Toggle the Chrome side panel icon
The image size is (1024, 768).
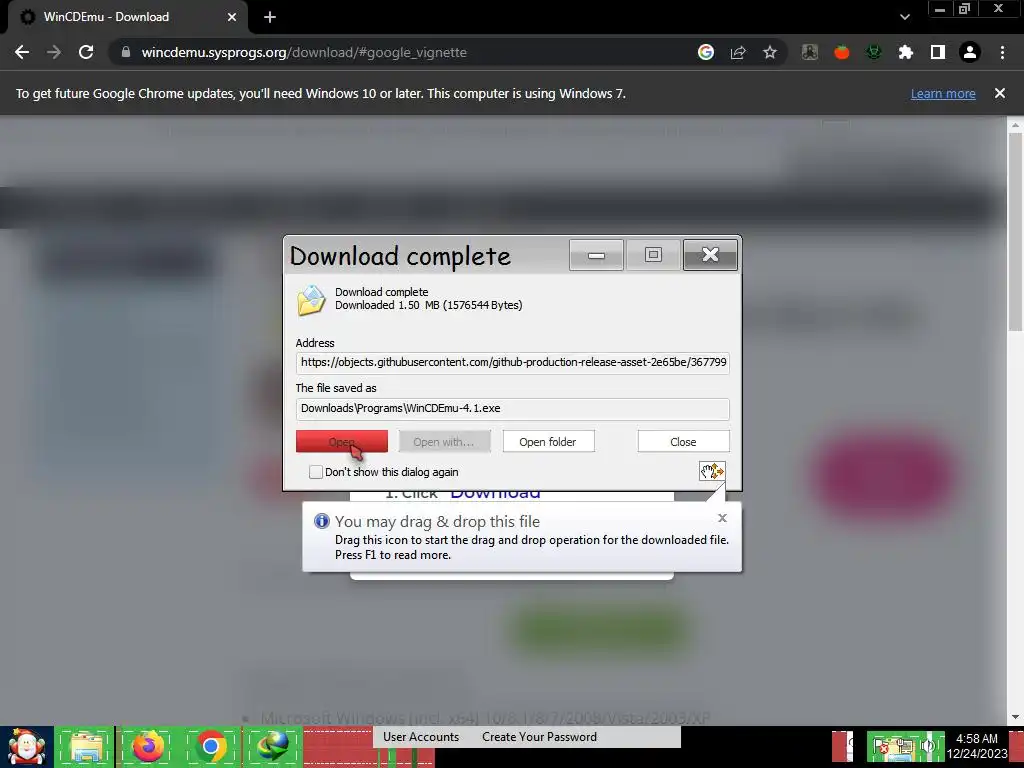point(938,52)
